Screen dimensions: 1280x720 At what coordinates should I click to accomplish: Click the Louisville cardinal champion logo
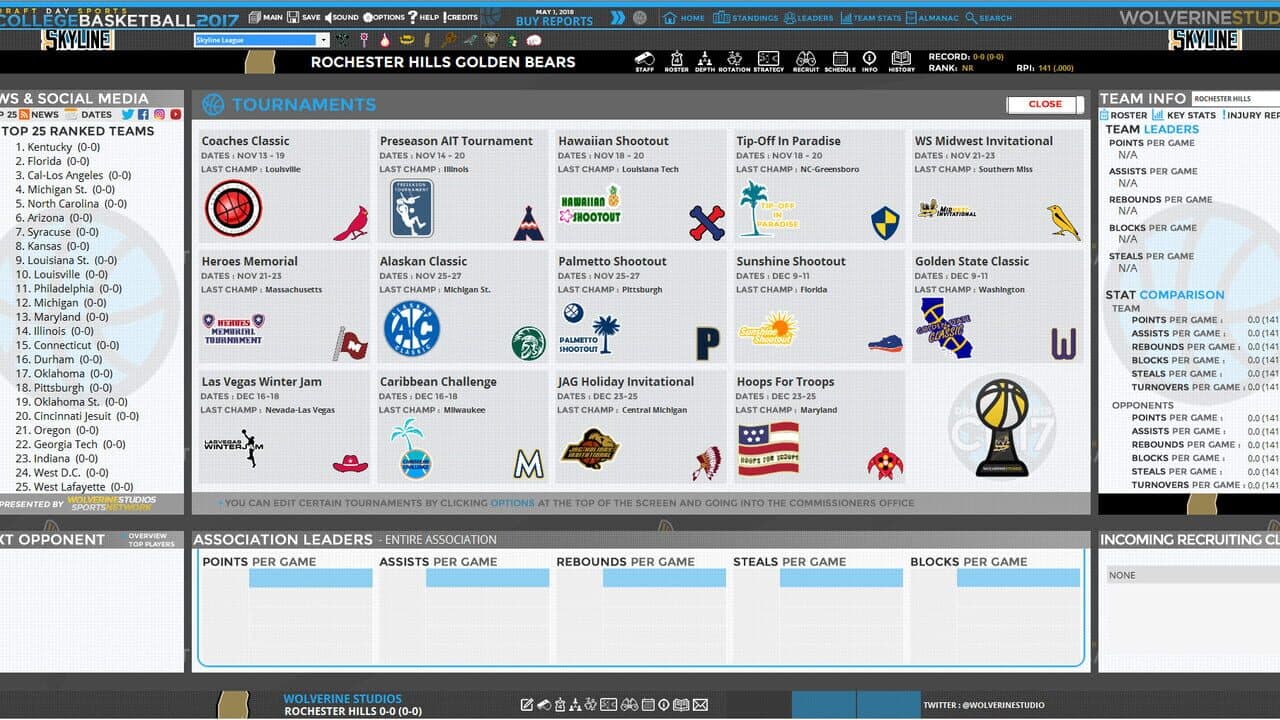(350, 224)
